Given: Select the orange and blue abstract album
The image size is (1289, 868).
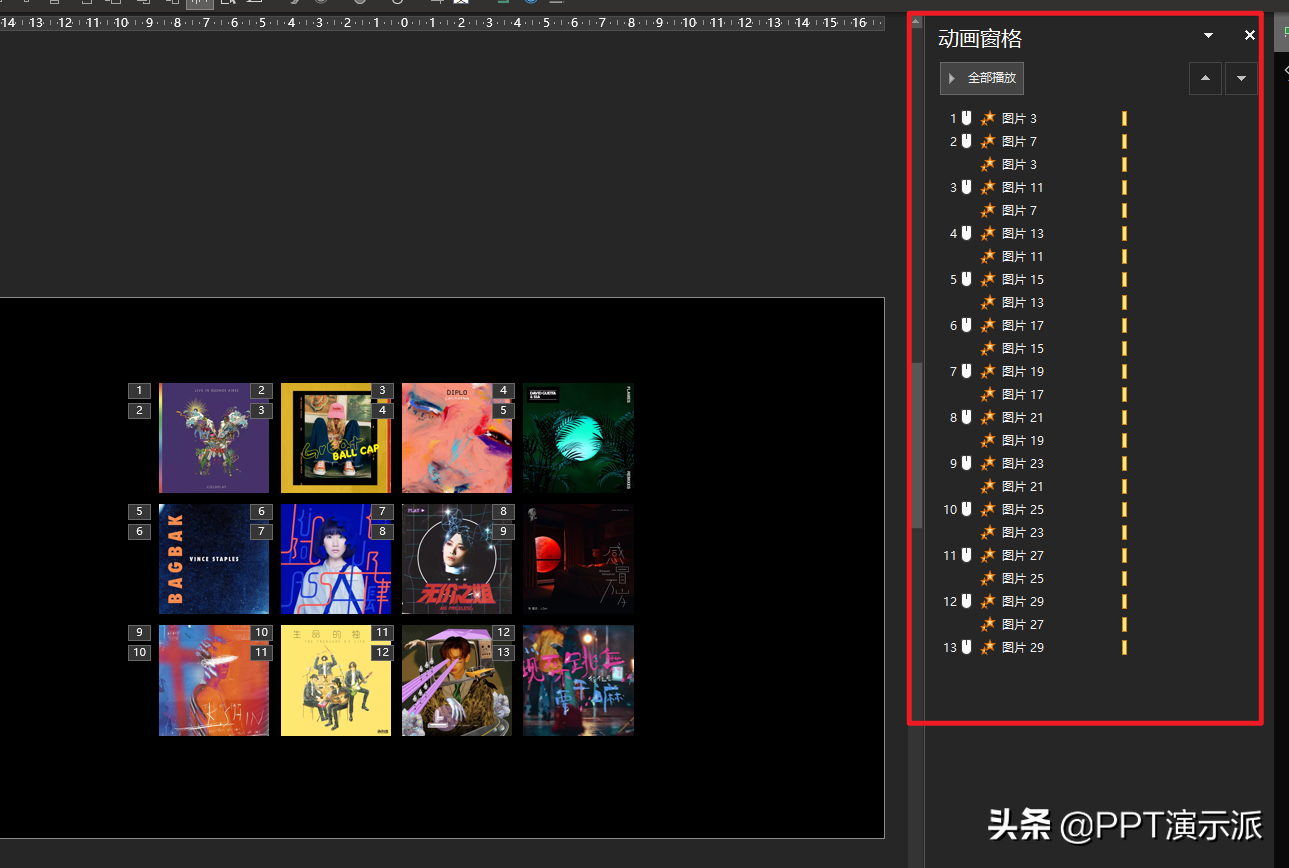Looking at the screenshot, I should click(x=214, y=681).
